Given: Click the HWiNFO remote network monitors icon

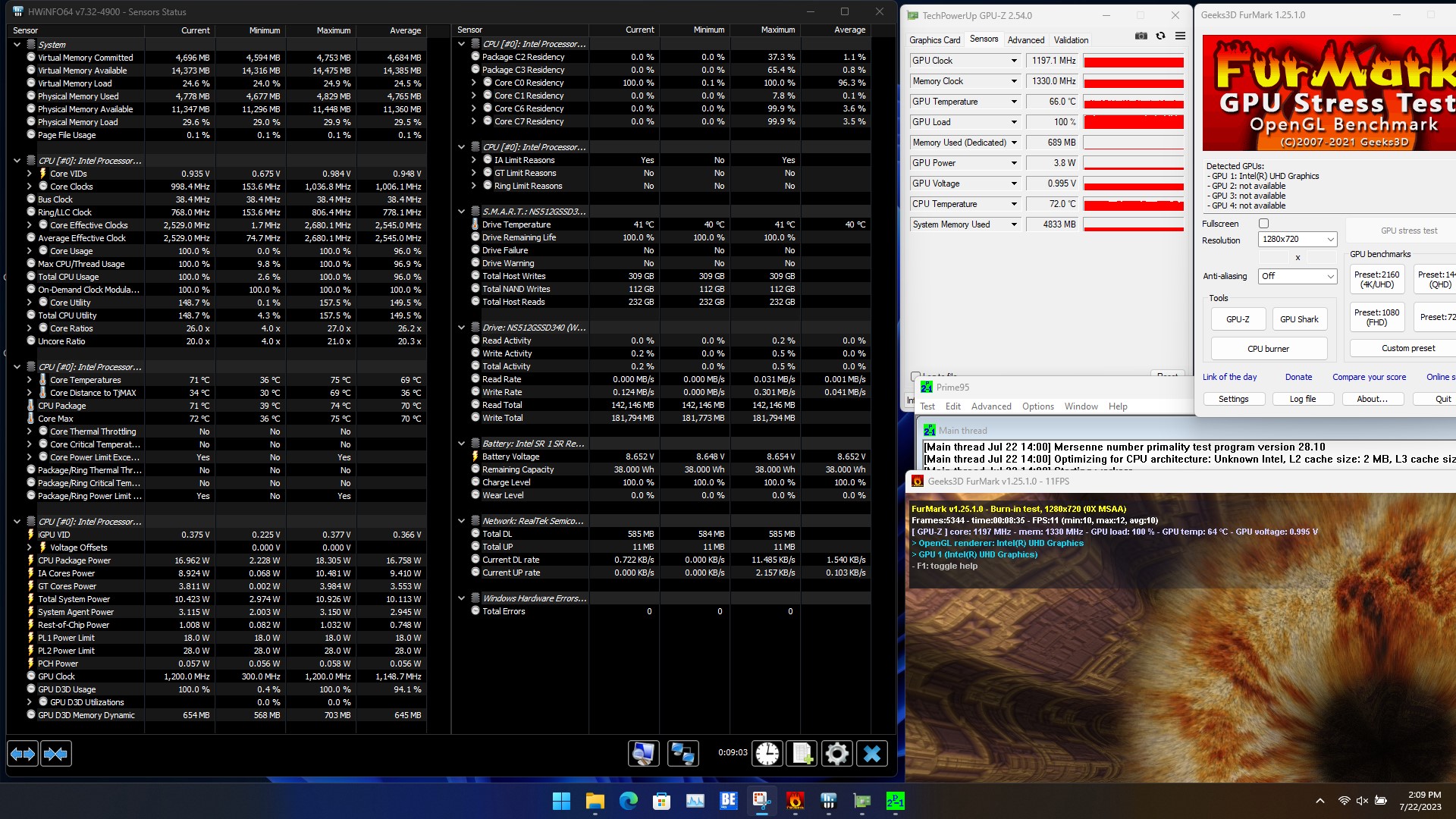Looking at the screenshot, I should point(682,754).
